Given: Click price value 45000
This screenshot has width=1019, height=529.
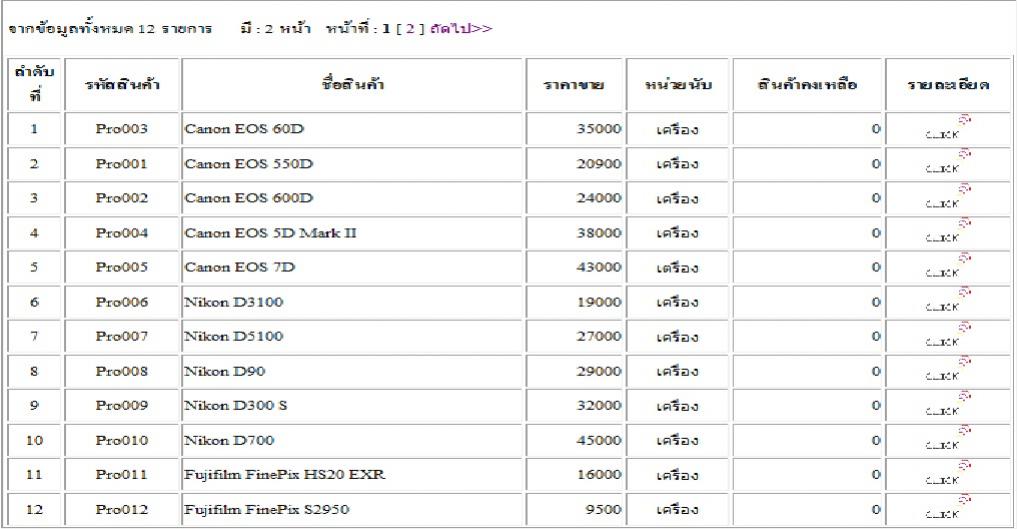Looking at the screenshot, I should tap(599, 441).
